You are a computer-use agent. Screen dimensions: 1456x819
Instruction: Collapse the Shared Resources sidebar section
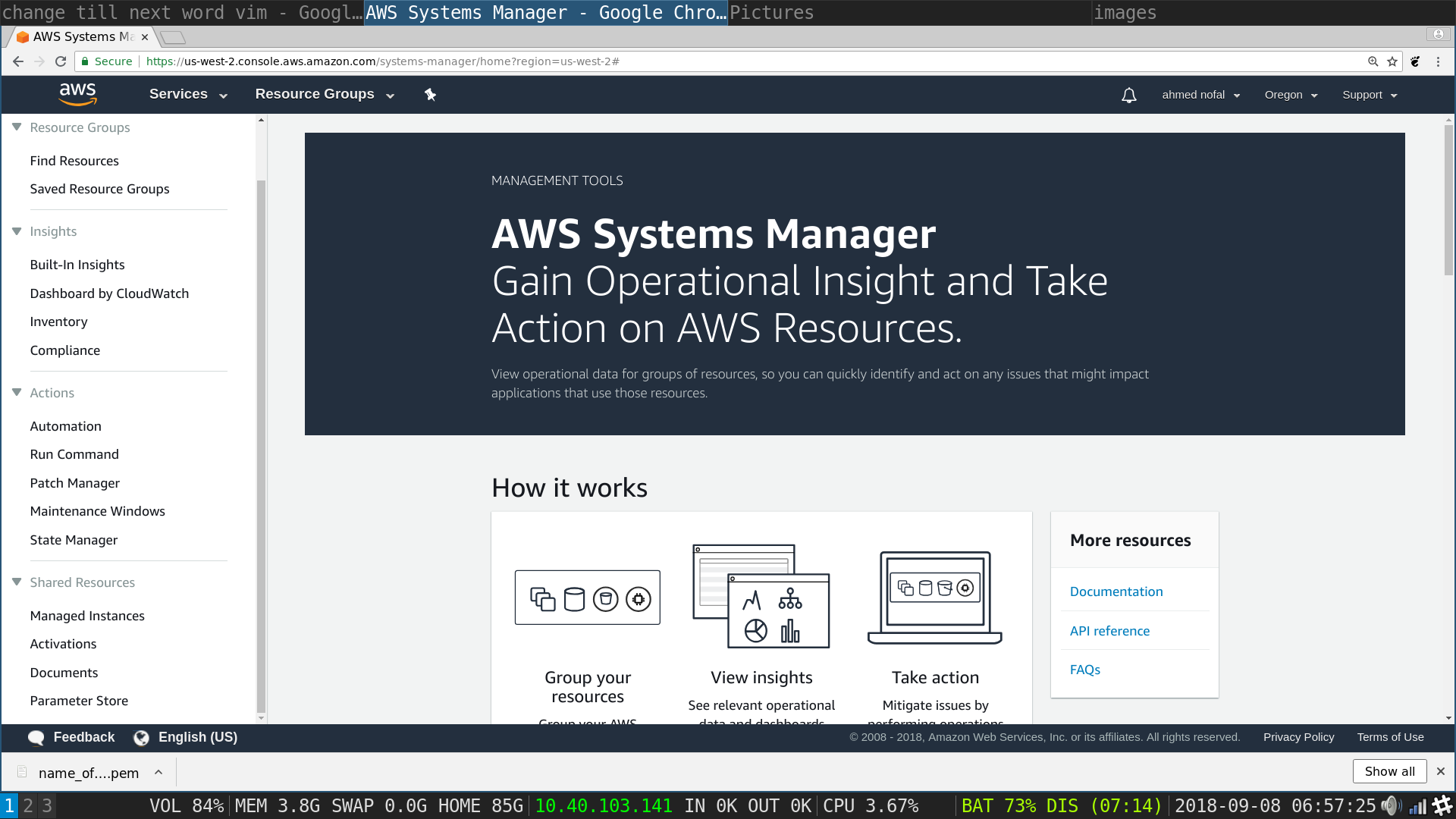(x=17, y=582)
